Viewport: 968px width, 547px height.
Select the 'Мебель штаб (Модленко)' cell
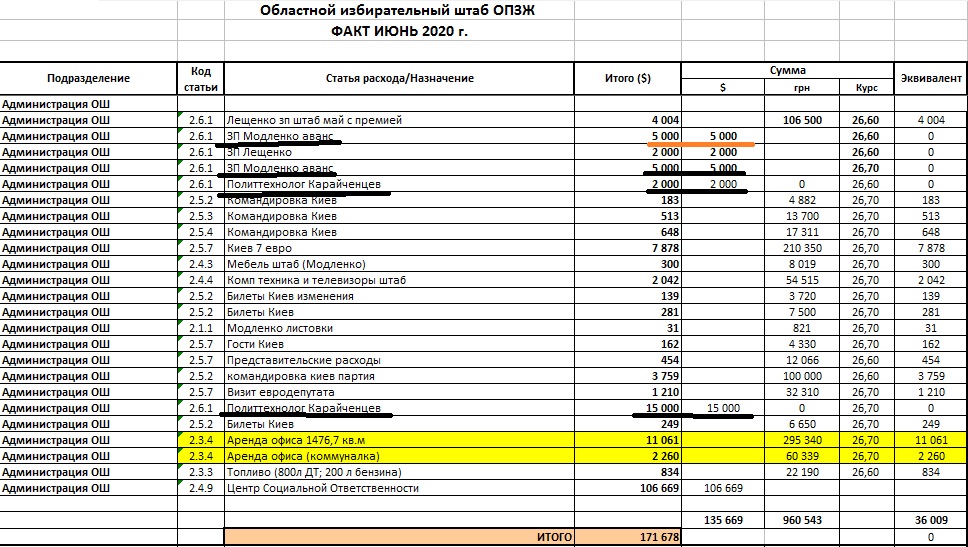tap(399, 264)
